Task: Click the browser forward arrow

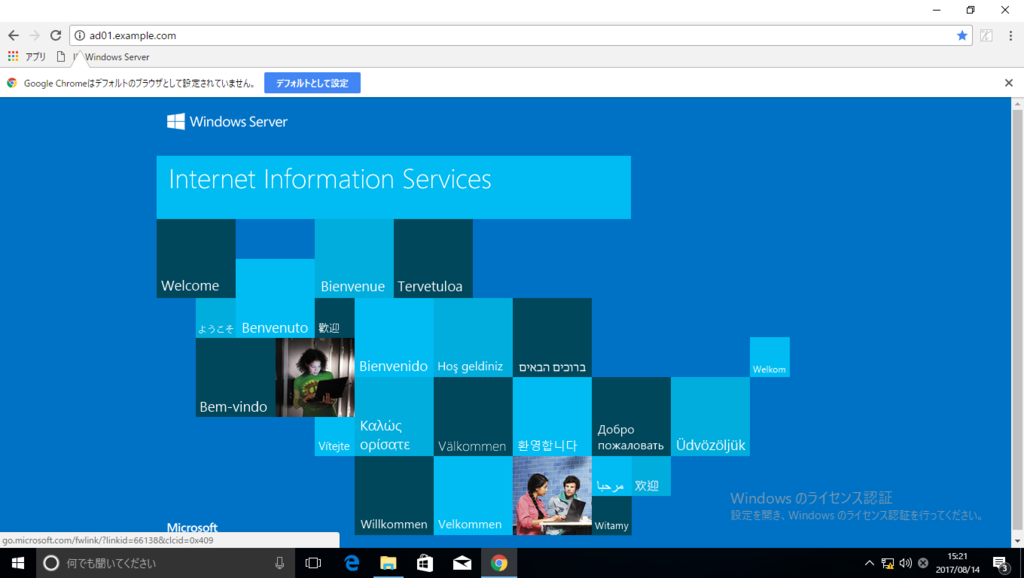Action: (x=35, y=35)
